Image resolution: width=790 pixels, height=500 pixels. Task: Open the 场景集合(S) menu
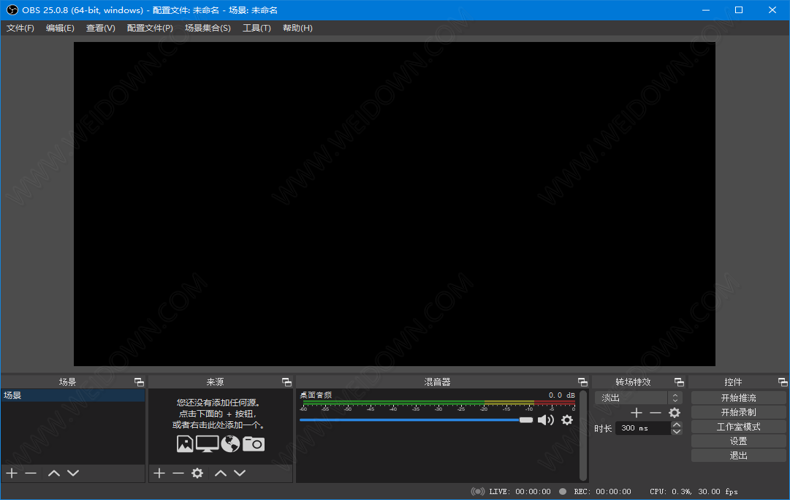pos(208,28)
